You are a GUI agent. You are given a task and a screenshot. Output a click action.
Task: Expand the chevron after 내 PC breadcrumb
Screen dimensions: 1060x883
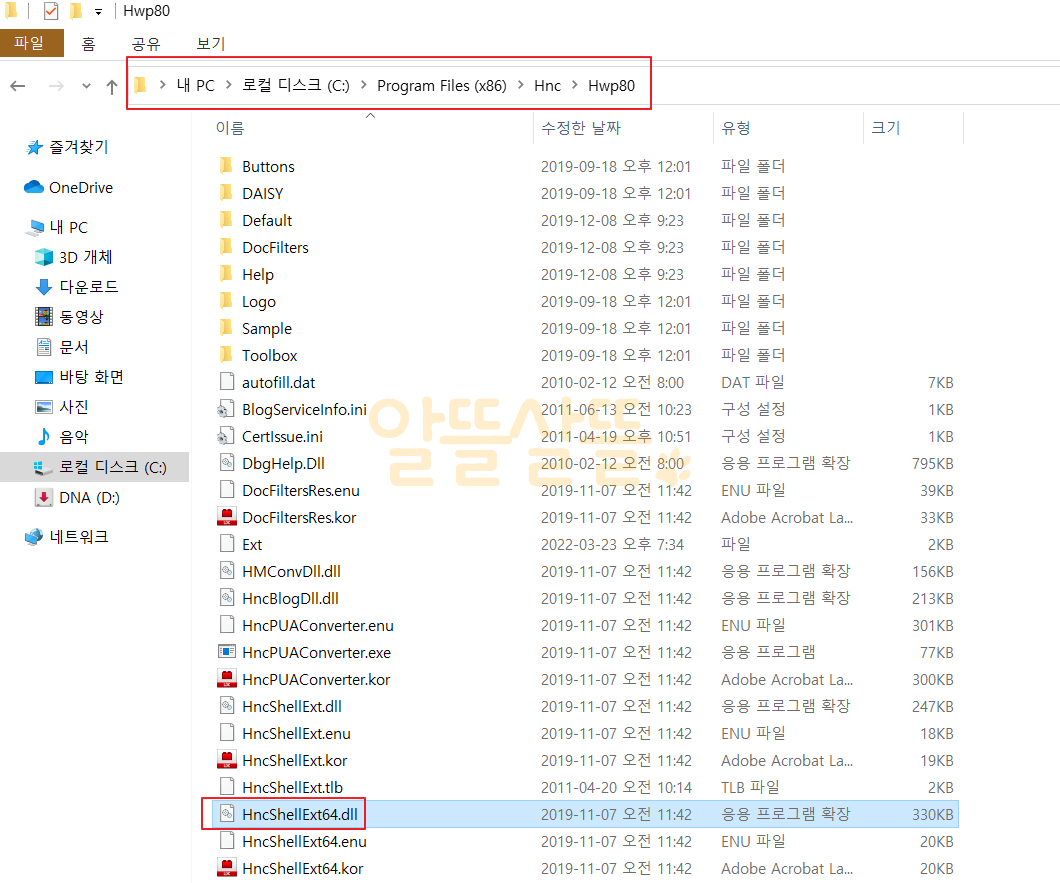pyautogui.click(x=228, y=85)
